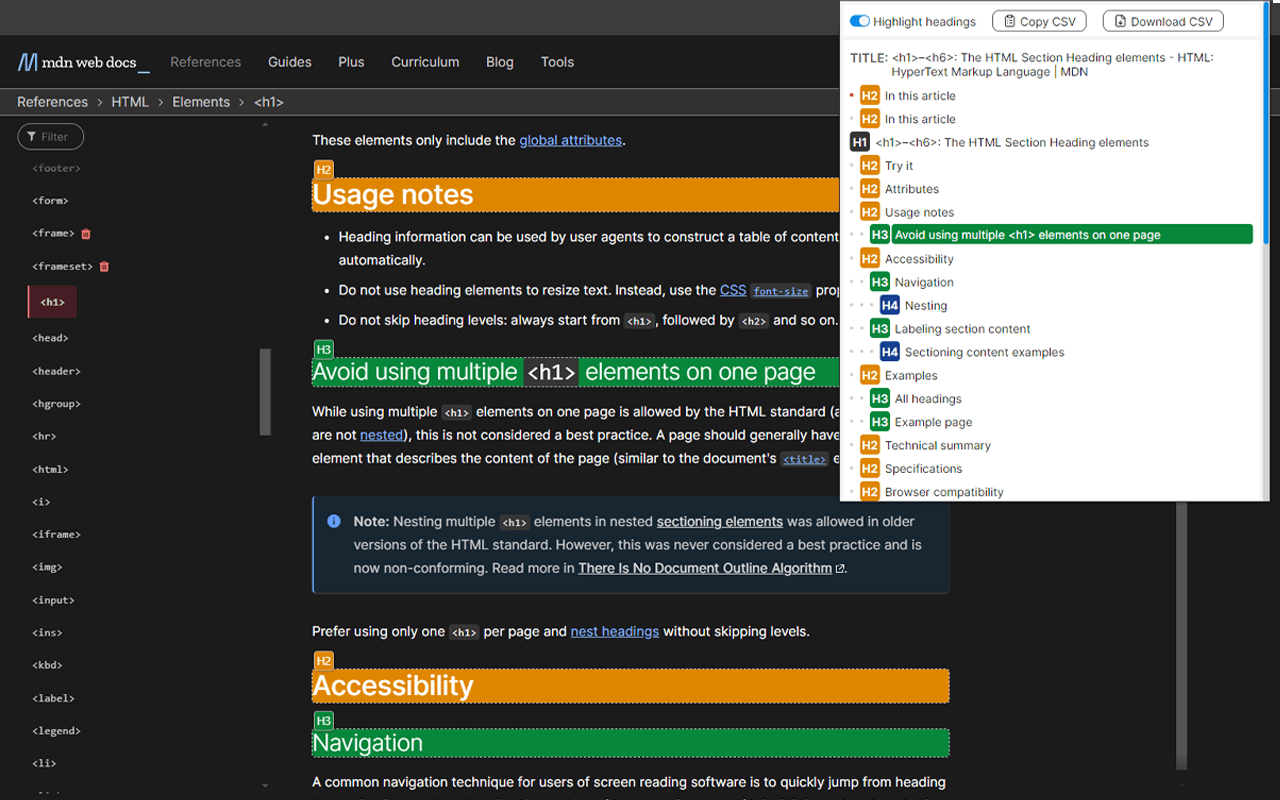The image size is (1280, 800).
Task: Open the References menu item
Action: click(x=205, y=62)
